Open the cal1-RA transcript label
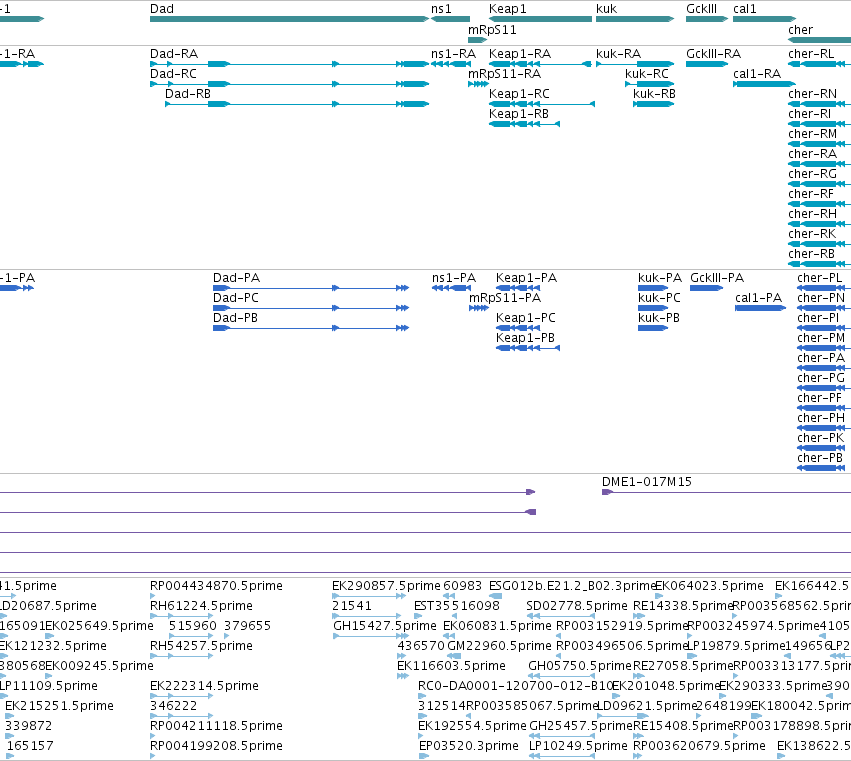This screenshot has height=761, width=851. (x=757, y=74)
